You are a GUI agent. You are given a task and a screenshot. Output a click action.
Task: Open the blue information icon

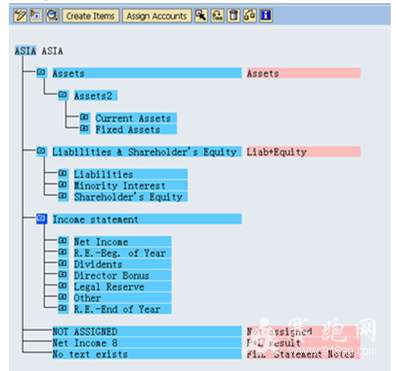click(x=266, y=16)
